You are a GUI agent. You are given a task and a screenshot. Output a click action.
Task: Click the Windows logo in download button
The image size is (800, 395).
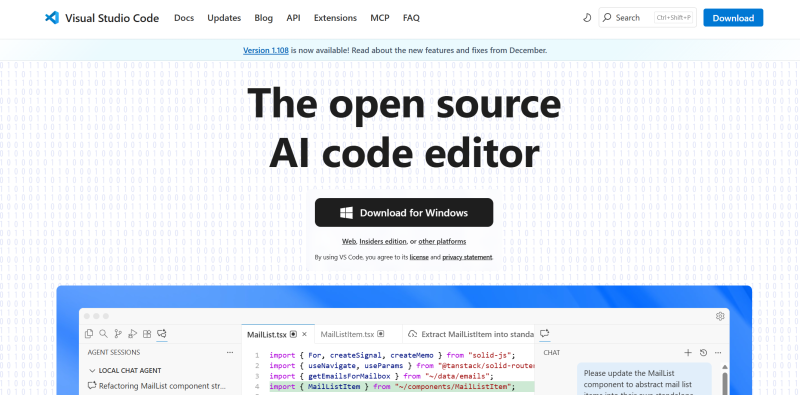346,213
